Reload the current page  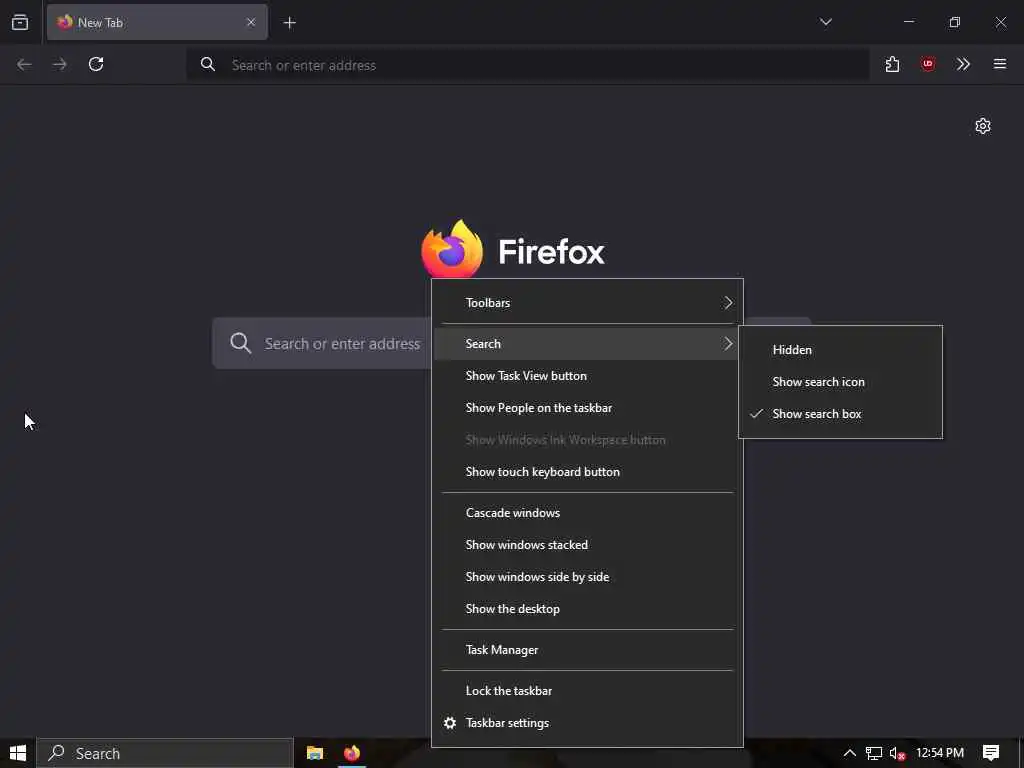[96, 64]
